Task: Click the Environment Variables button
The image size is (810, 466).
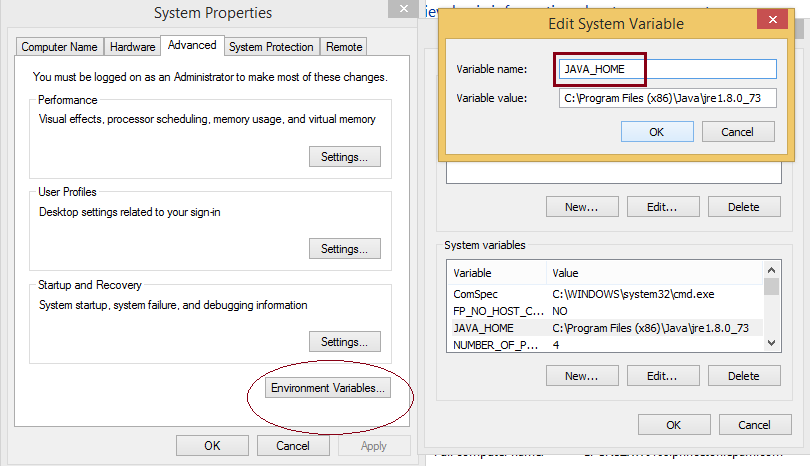Action: 328,387
